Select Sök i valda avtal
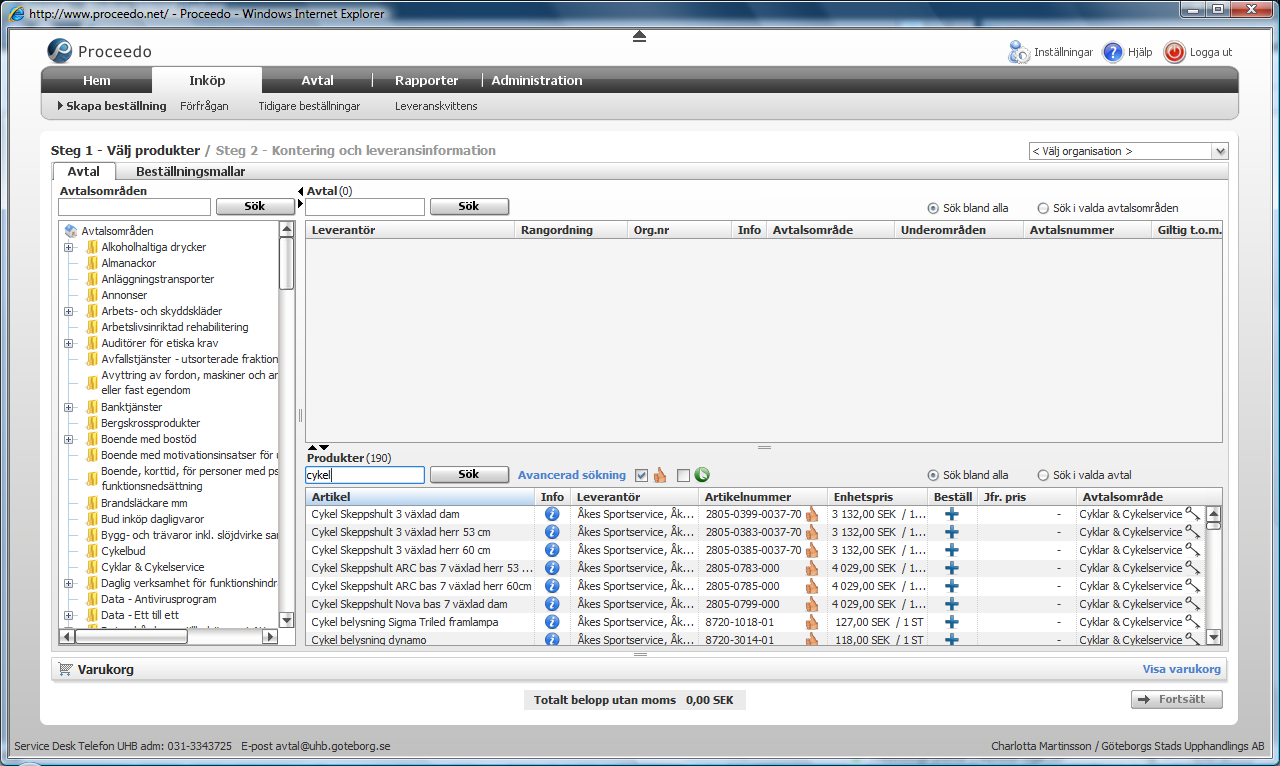The width and height of the screenshot is (1280, 766). tap(1043, 475)
